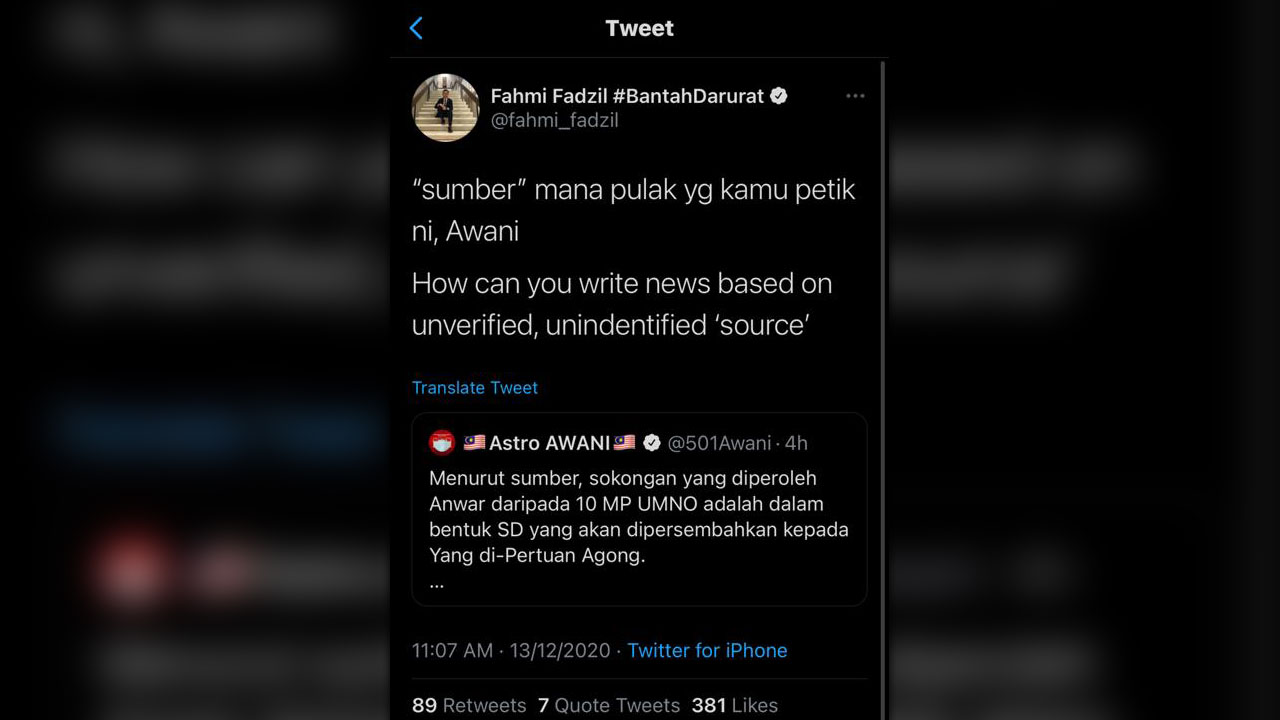The width and height of the screenshot is (1280, 720).
Task: Click Astro AWANI's verified badge
Action: [x=651, y=442]
